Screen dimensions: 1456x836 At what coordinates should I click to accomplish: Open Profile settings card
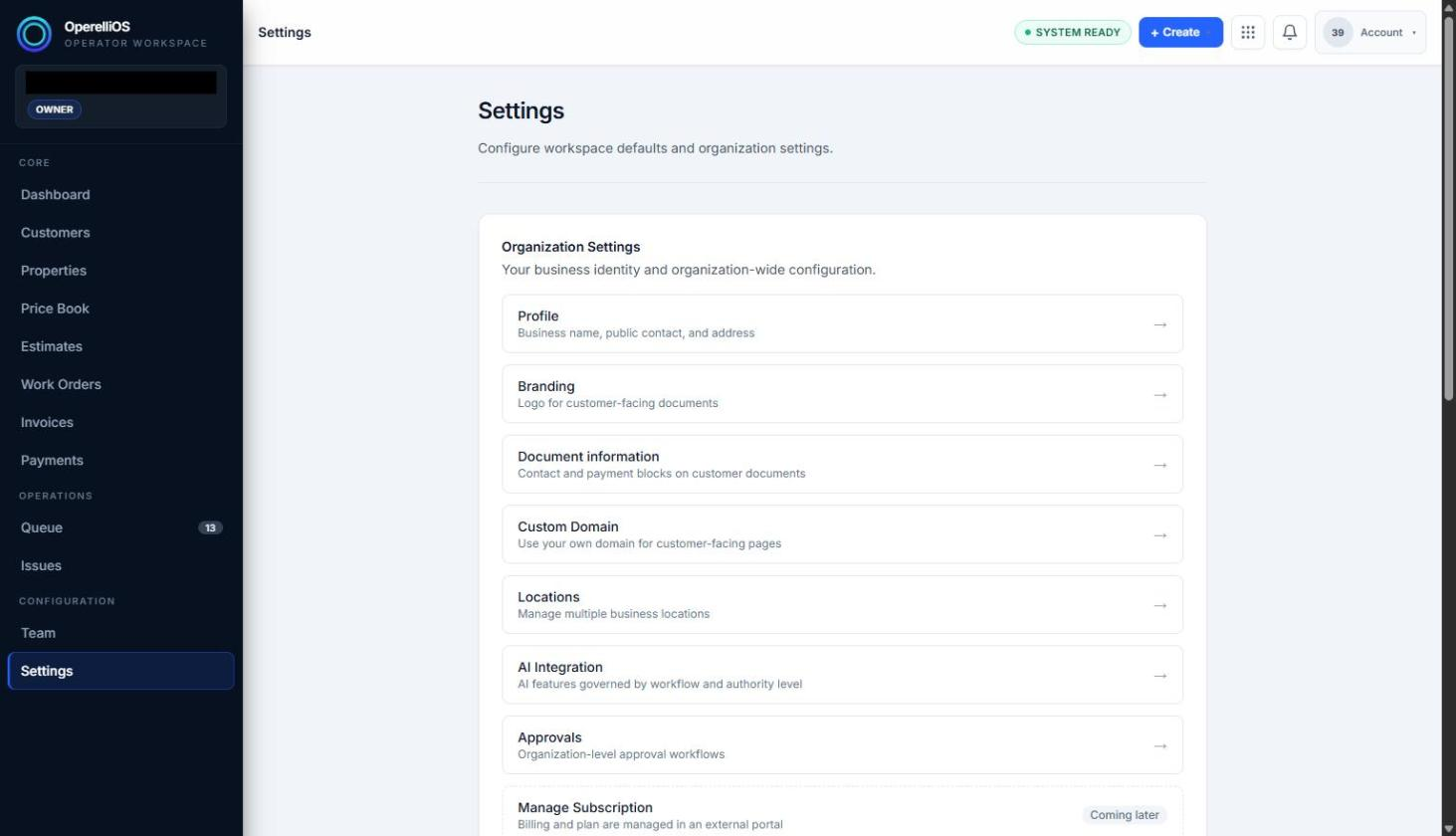point(842,323)
